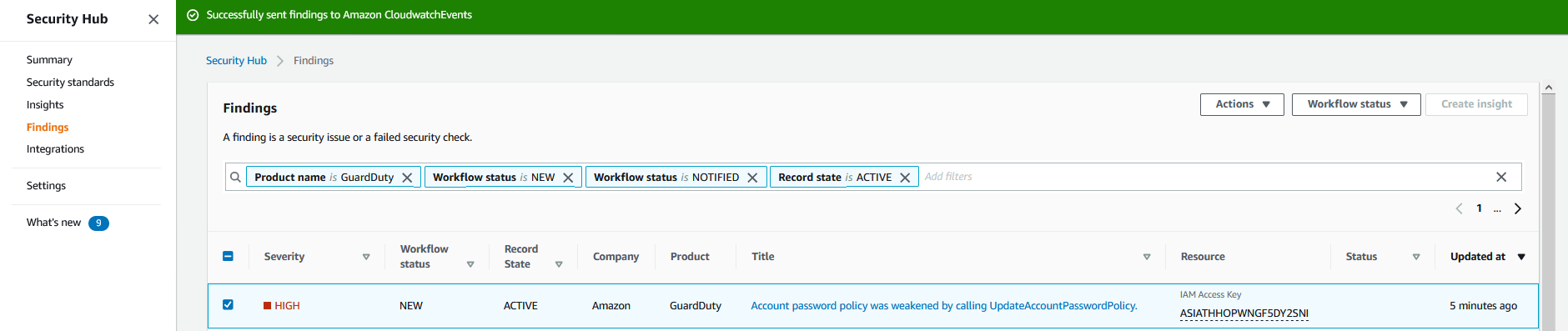The image size is (1568, 331).
Task: Open Severity column filter arrow
Action: click(366, 257)
